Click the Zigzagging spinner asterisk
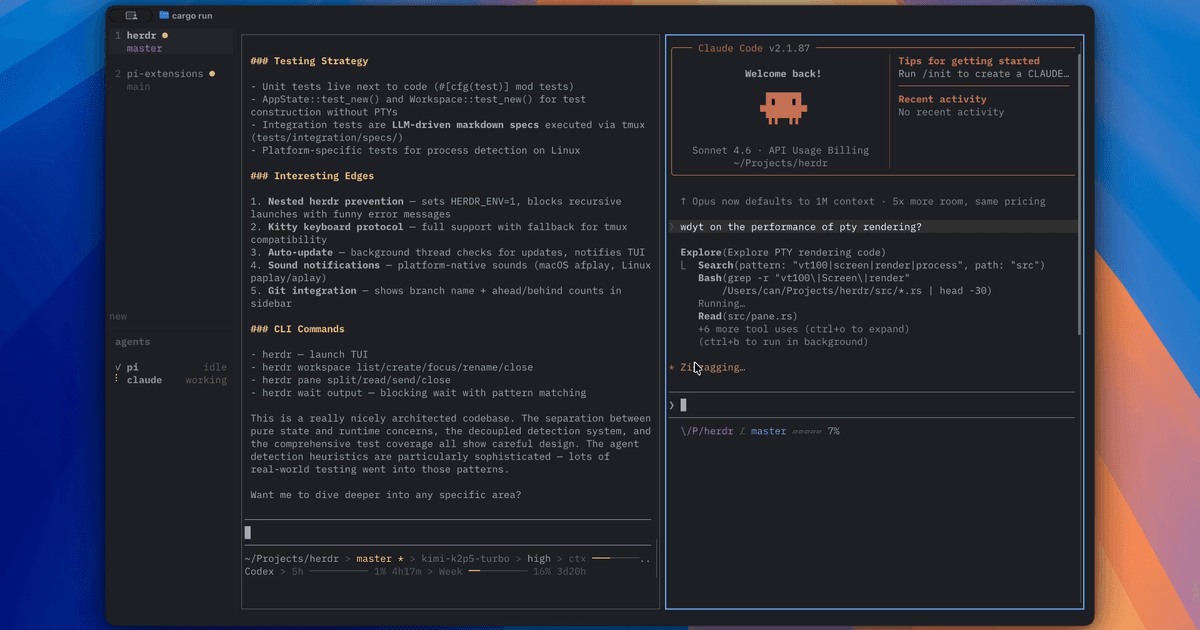The image size is (1200, 630). click(671, 367)
